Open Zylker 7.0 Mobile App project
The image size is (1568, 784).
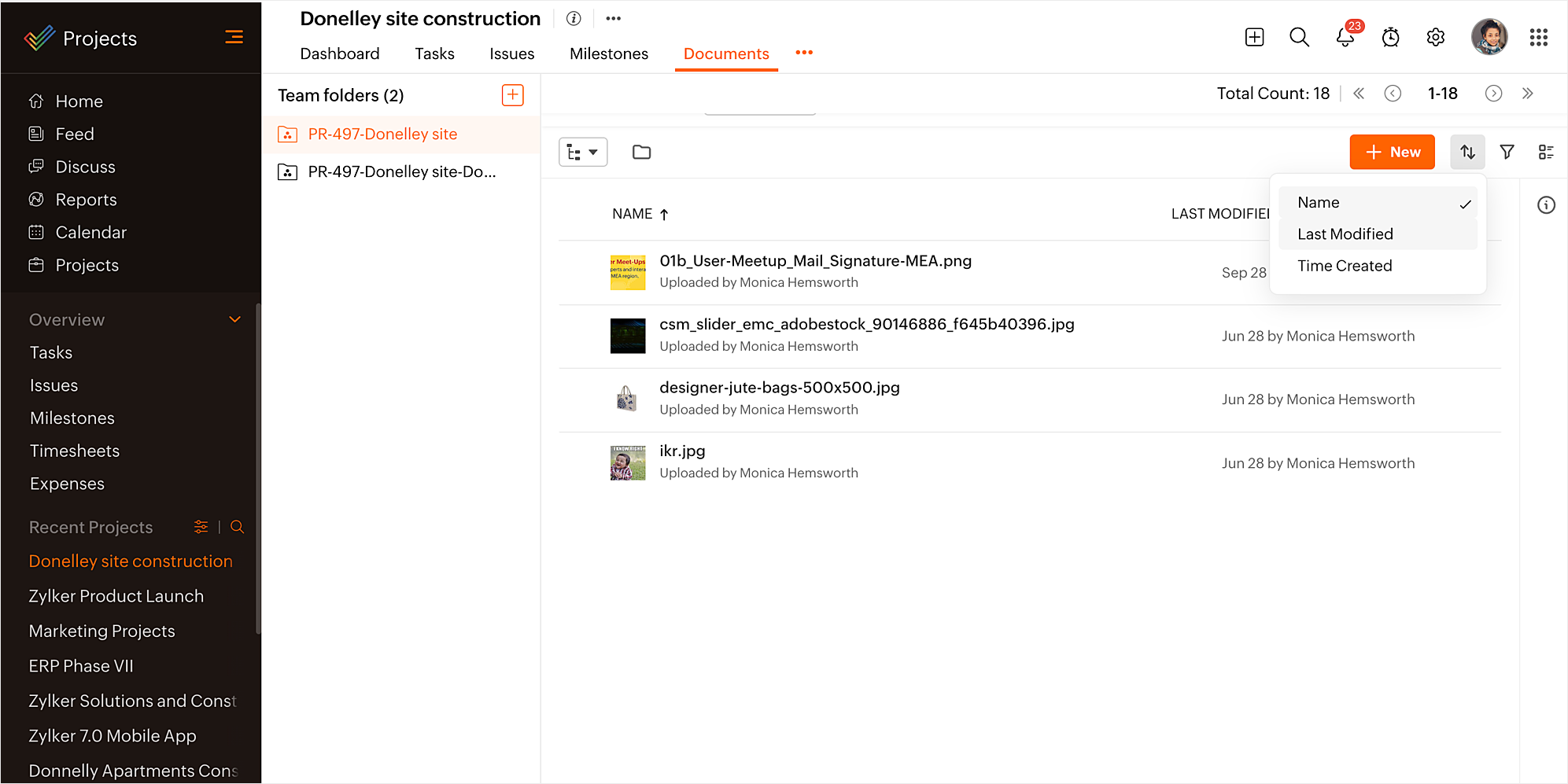(113, 736)
